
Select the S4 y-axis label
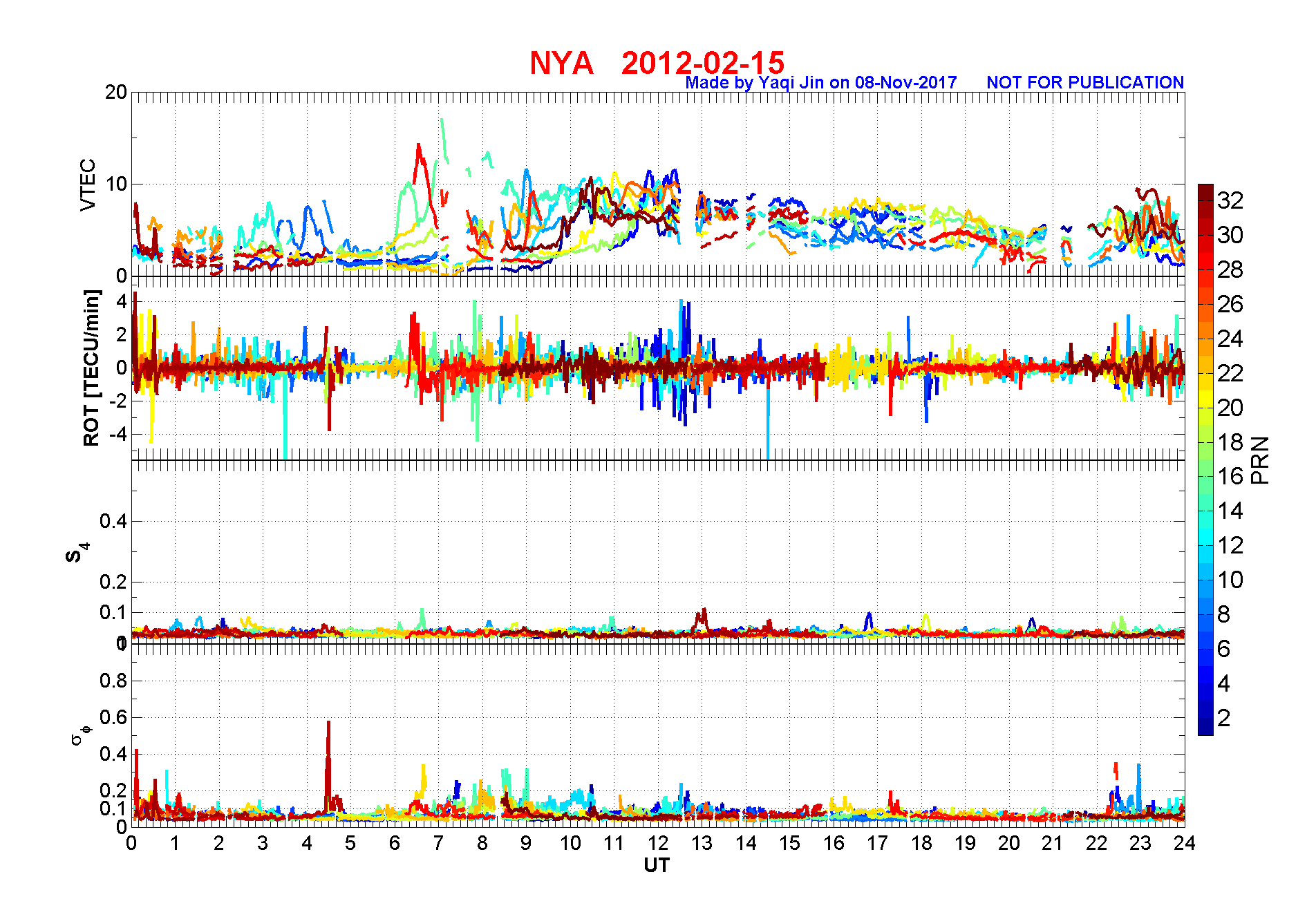77,553
